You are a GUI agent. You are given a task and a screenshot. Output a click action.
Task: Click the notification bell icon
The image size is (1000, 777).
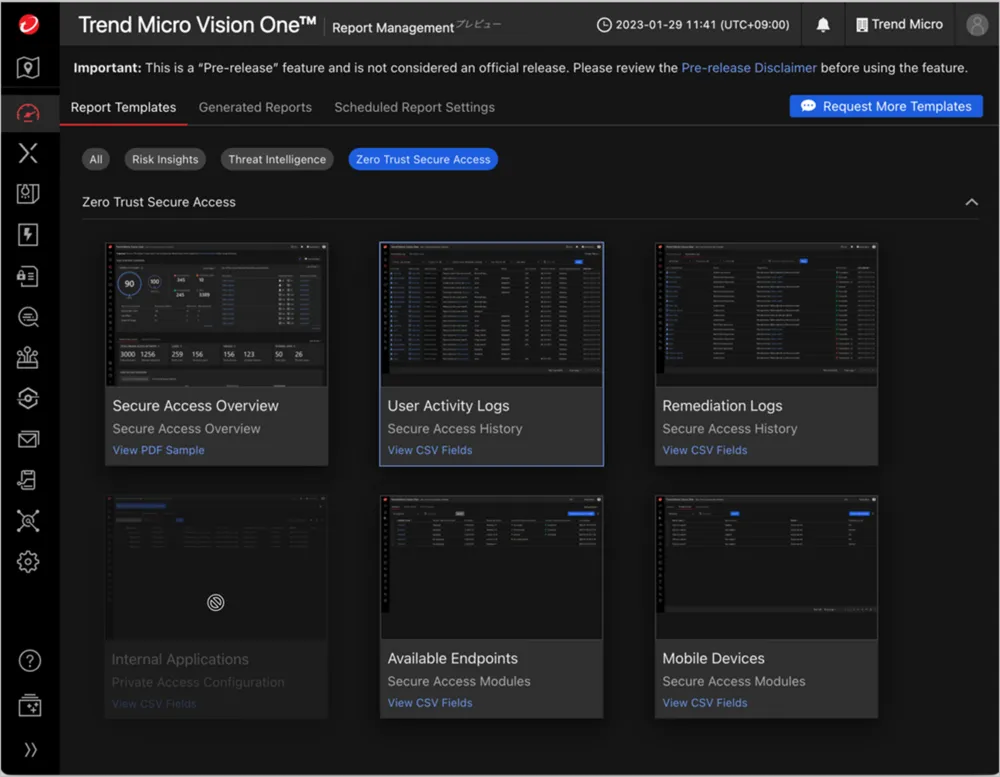point(823,25)
